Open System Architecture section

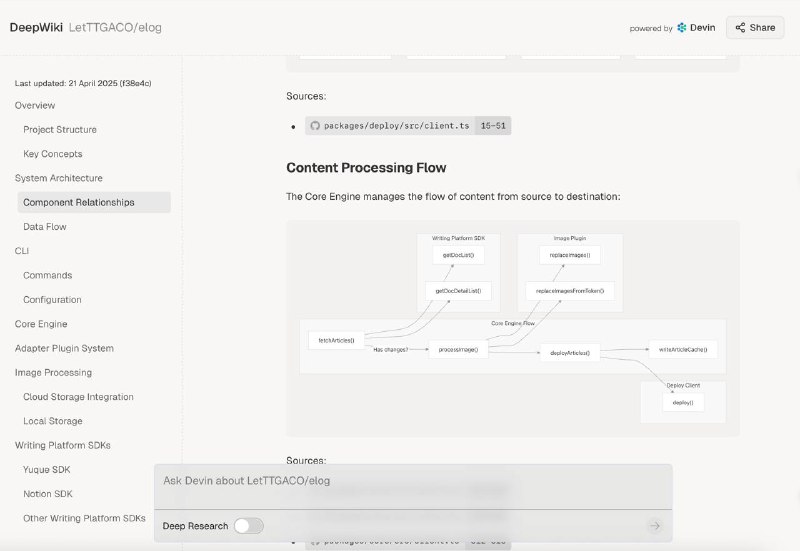click(x=59, y=178)
